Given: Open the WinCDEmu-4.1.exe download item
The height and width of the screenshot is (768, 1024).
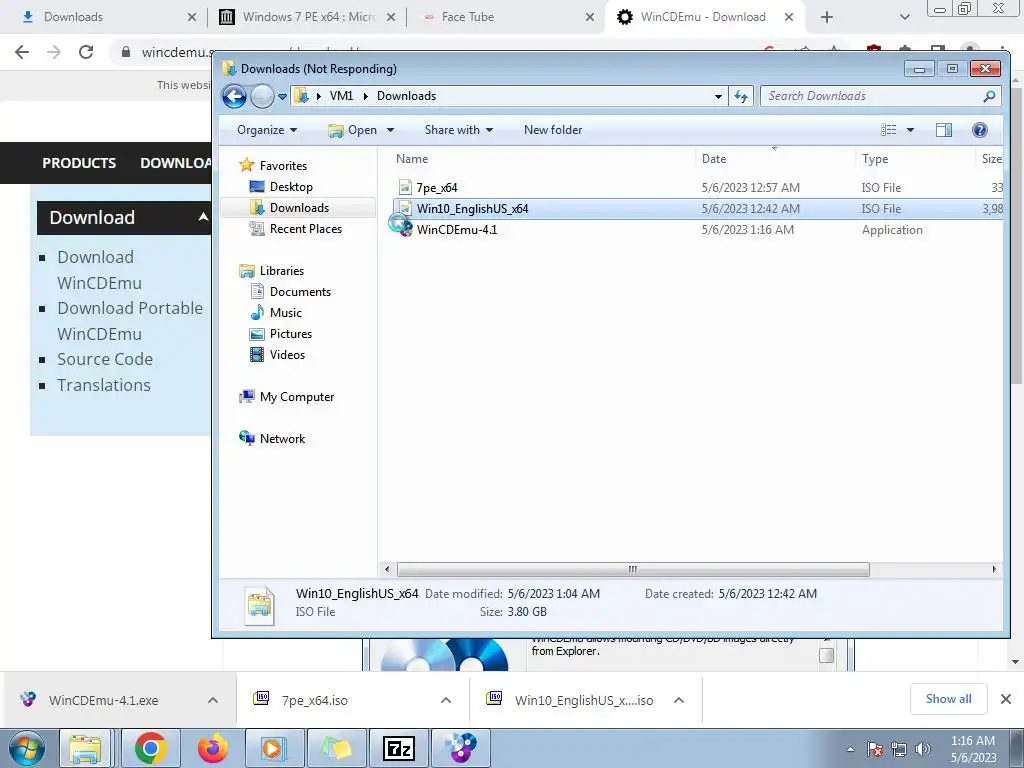Looking at the screenshot, I should (x=104, y=701).
